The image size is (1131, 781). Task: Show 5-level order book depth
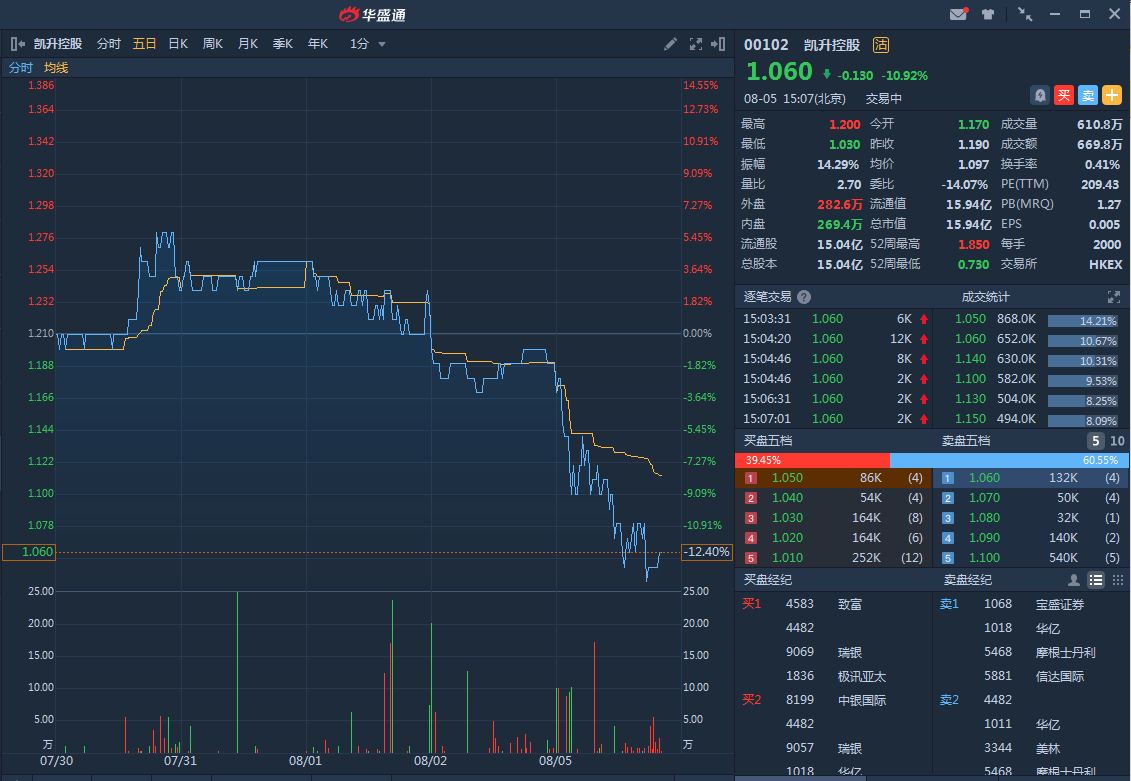[x=1095, y=441]
